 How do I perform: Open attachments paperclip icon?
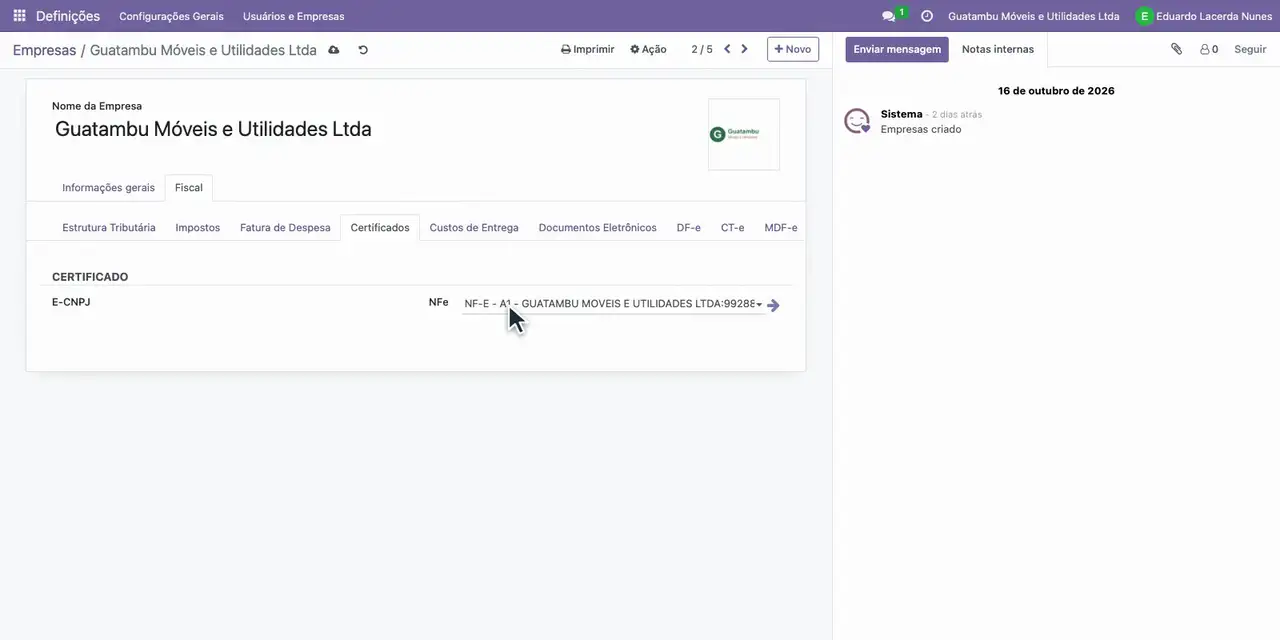(x=1177, y=49)
